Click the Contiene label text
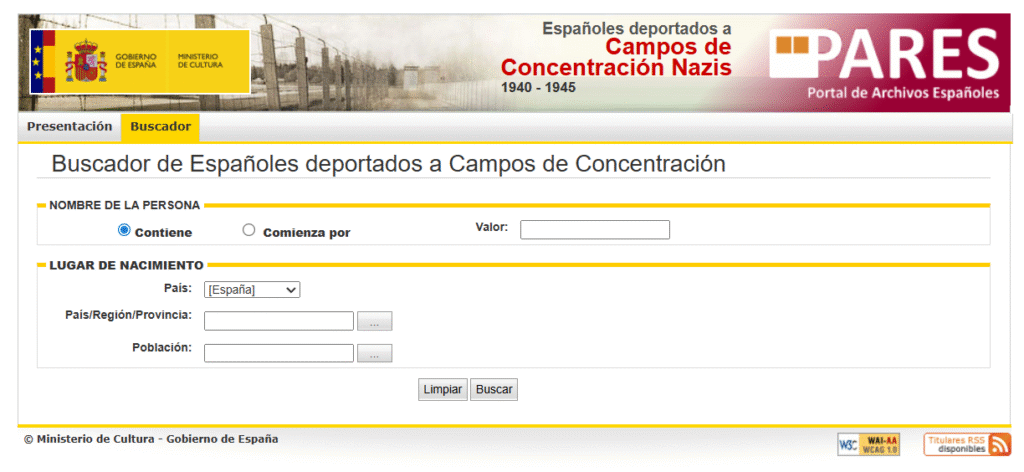 (163, 233)
